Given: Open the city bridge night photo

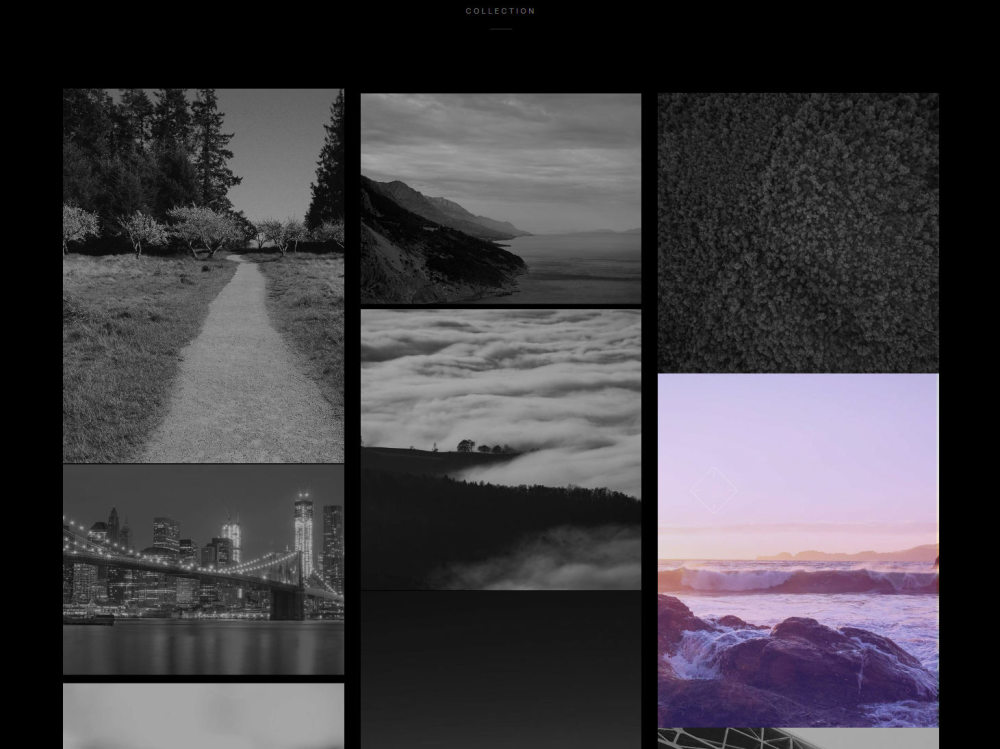Looking at the screenshot, I should tap(203, 570).
